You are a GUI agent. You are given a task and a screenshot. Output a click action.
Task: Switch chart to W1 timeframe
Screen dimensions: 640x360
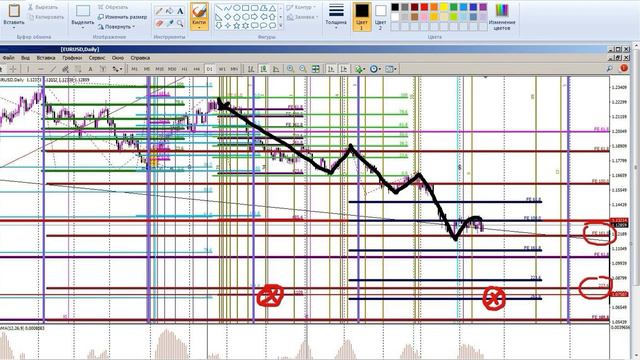click(222, 69)
